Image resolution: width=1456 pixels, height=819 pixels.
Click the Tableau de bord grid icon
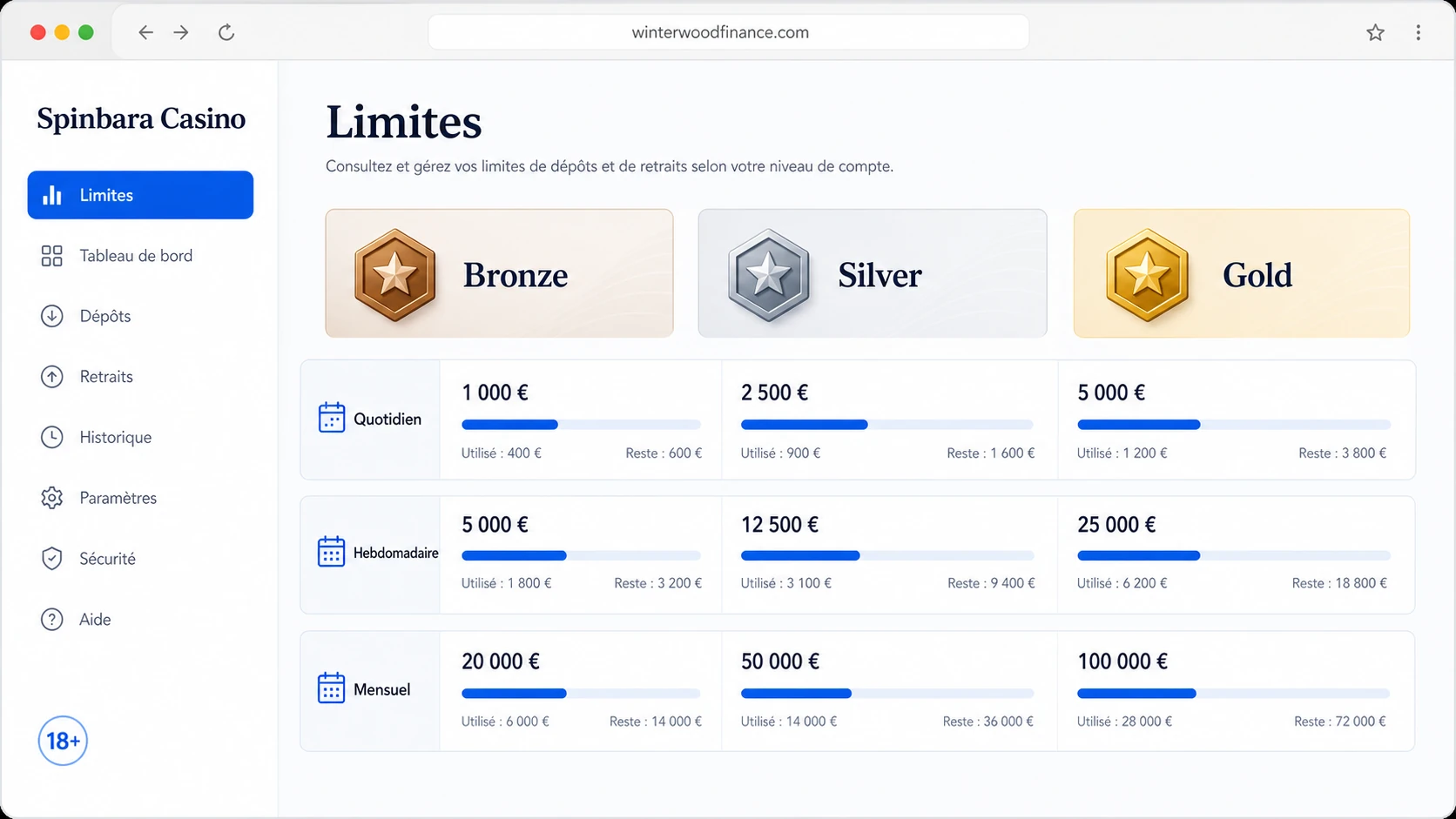tap(52, 256)
